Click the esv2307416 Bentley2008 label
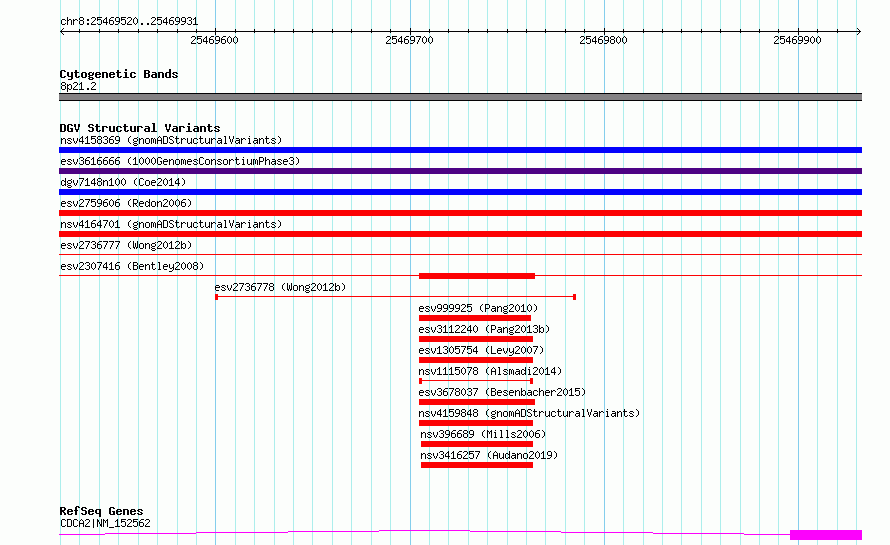890x545 pixels. point(132,266)
